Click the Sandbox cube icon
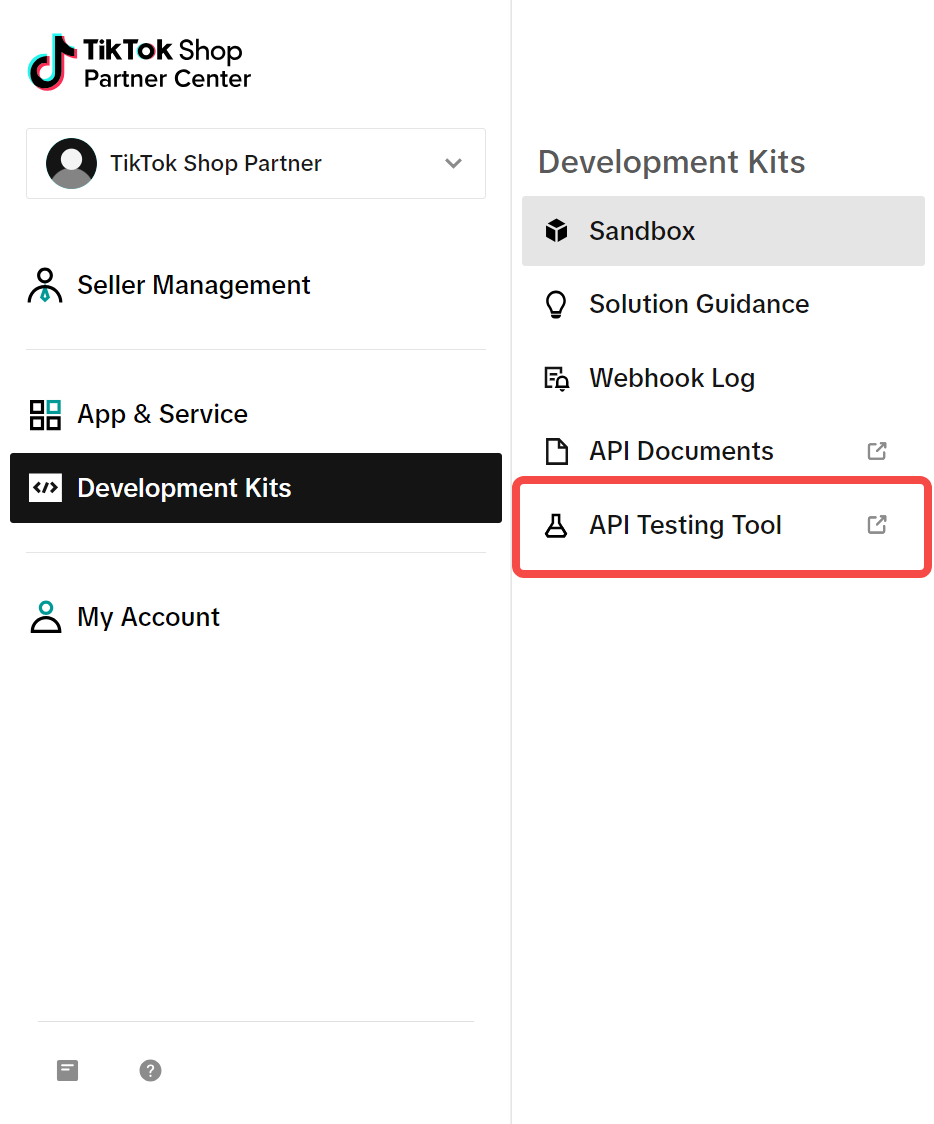 pyautogui.click(x=556, y=231)
